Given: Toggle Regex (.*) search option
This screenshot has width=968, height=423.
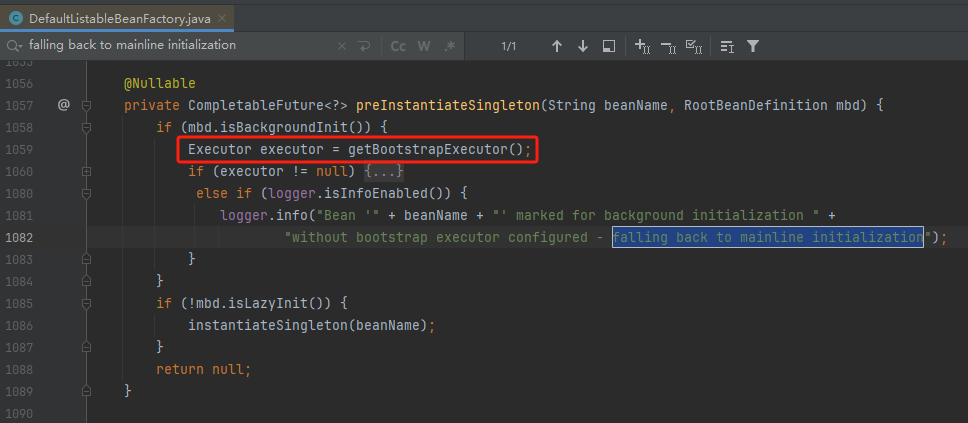Looking at the screenshot, I should pos(449,46).
